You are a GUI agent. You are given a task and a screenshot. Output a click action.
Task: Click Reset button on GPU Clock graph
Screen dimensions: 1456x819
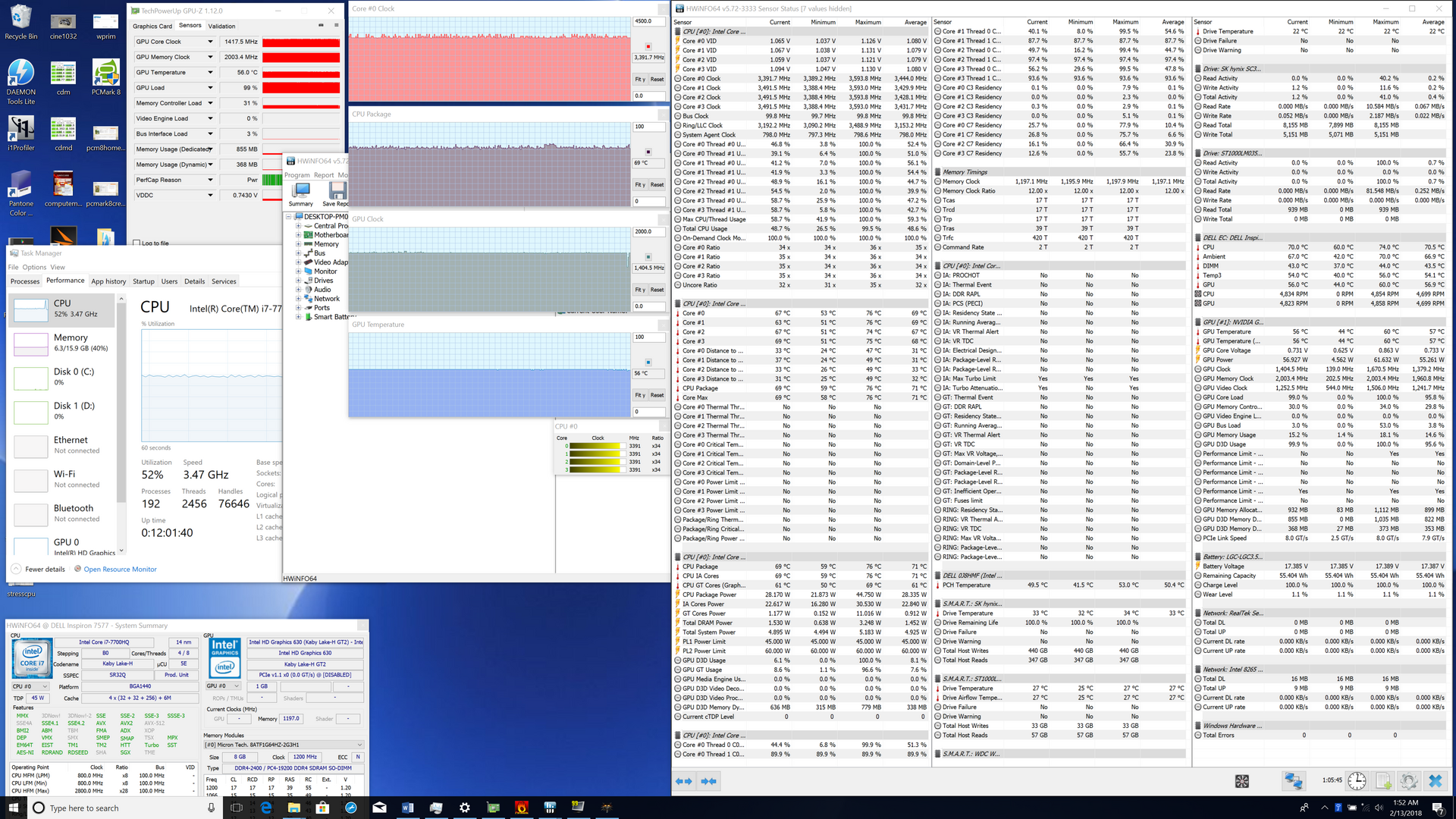657,290
